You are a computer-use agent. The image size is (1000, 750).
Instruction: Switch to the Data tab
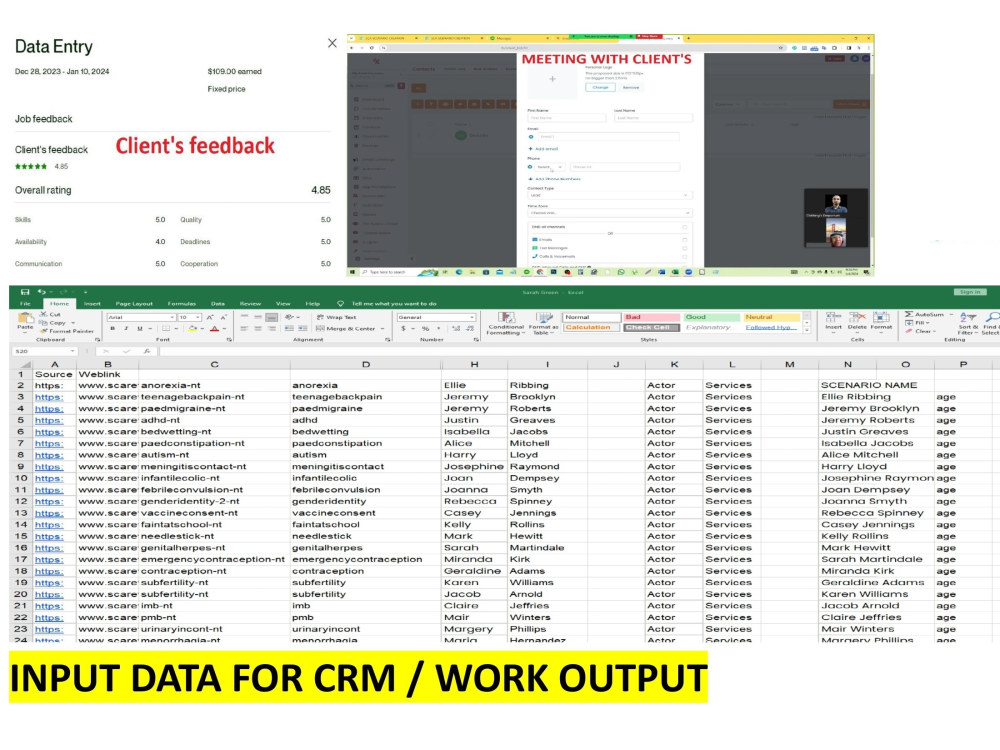point(218,304)
